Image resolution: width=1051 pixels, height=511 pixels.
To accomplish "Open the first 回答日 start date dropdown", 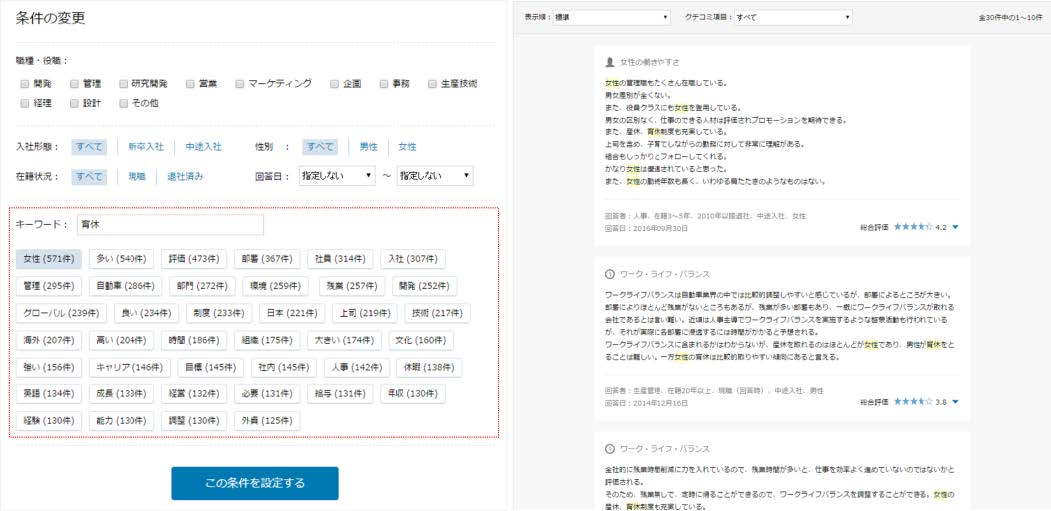I will click(335, 176).
